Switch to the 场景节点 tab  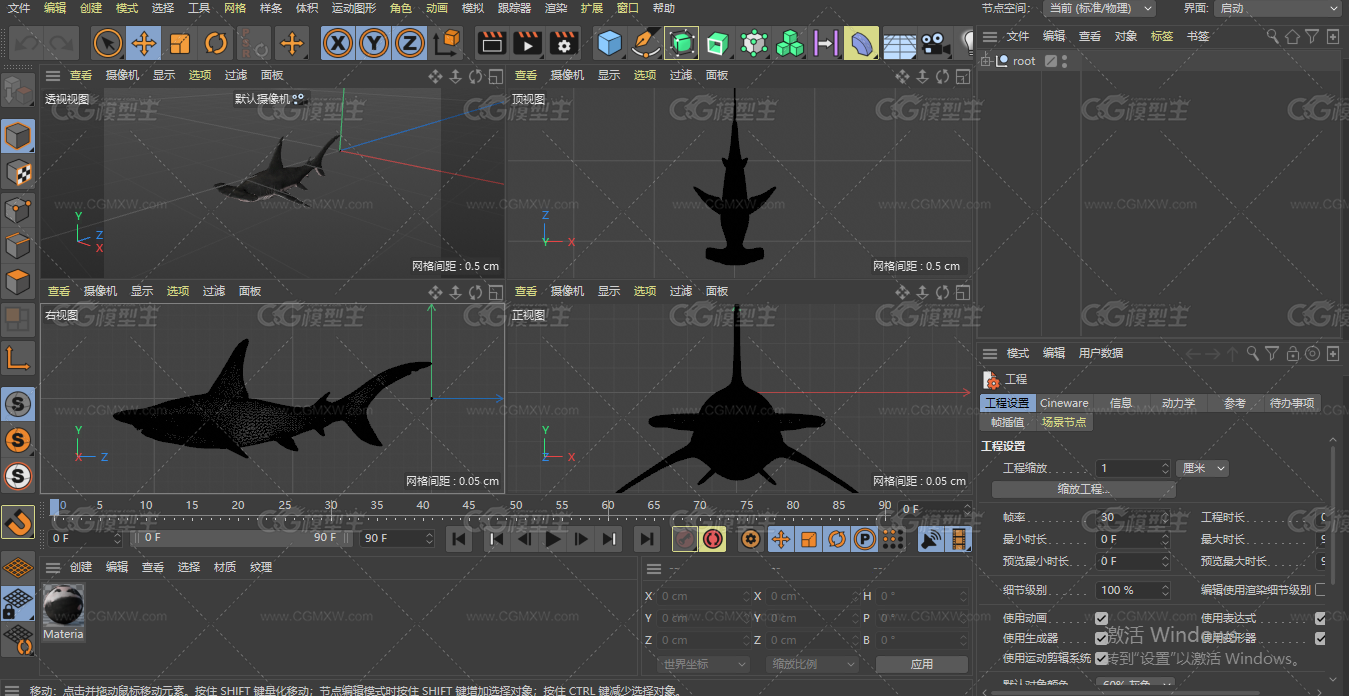1063,422
